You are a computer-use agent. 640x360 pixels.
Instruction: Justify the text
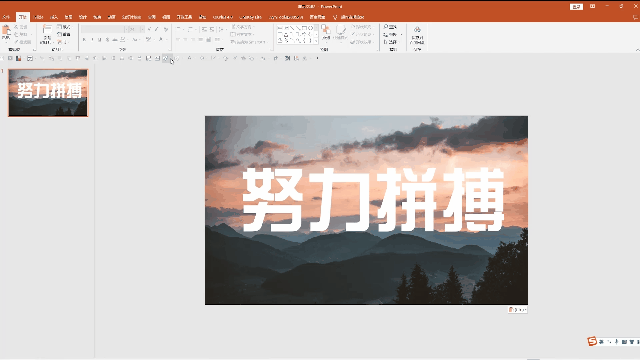point(201,40)
